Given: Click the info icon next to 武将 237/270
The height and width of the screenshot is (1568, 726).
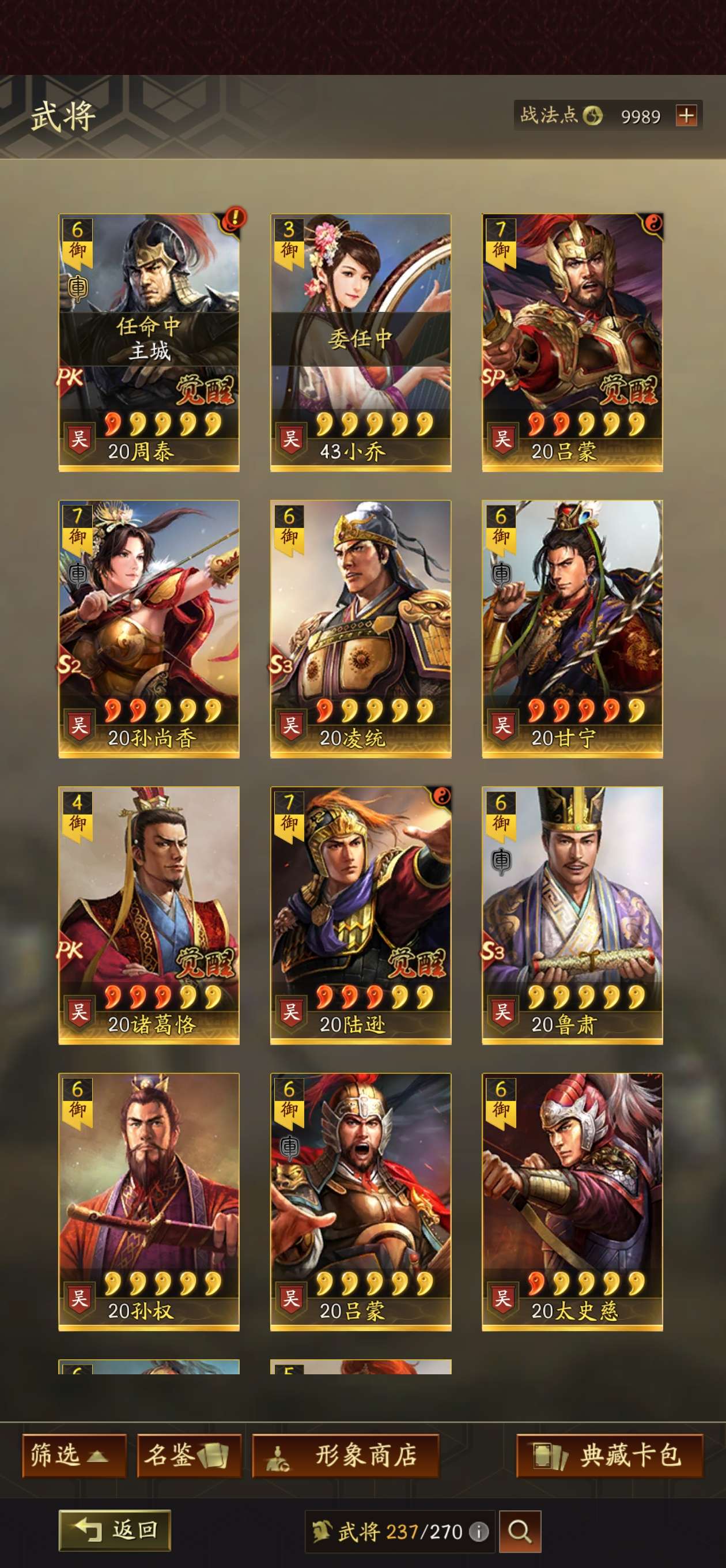Looking at the screenshot, I should pos(479,1532).
